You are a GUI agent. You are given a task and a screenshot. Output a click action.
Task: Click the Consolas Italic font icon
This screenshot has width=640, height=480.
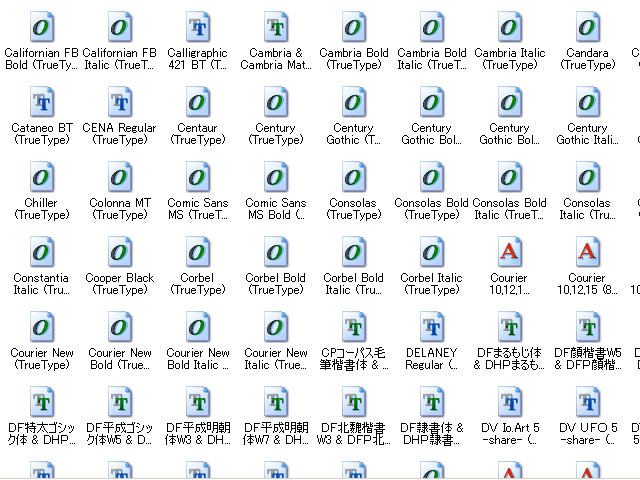pos(587,177)
